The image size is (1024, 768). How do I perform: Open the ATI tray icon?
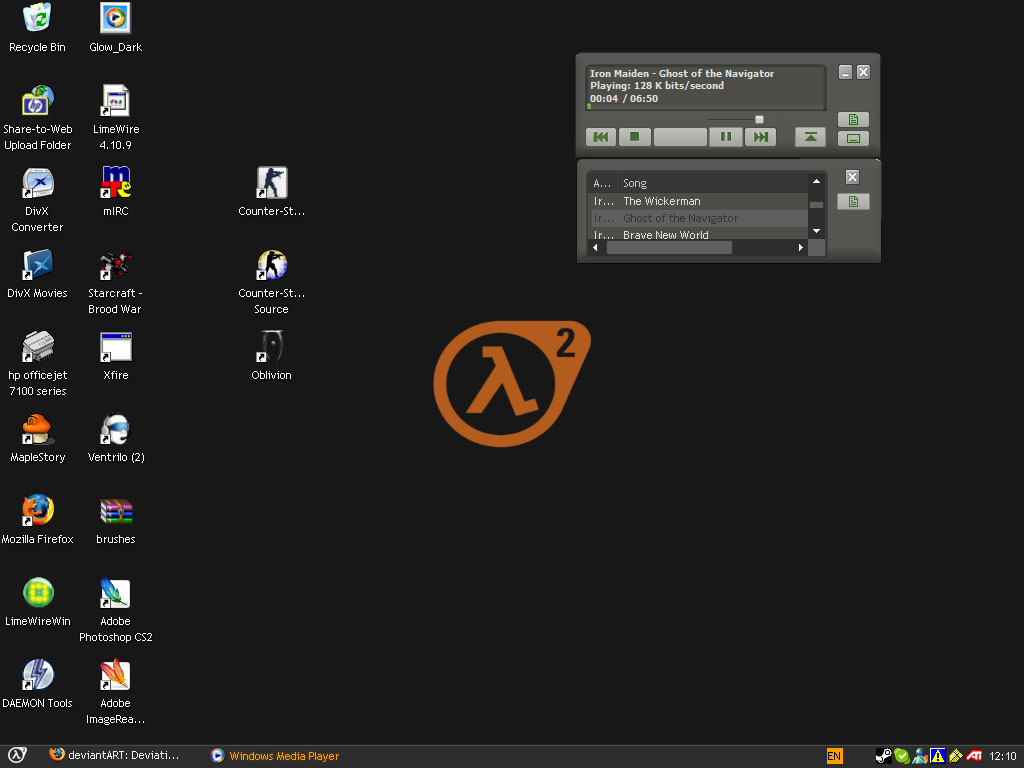975,755
